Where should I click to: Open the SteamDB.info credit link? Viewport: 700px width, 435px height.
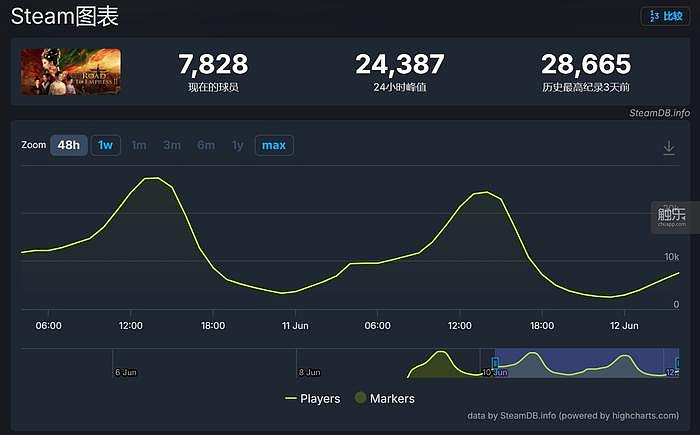click(x=659, y=113)
